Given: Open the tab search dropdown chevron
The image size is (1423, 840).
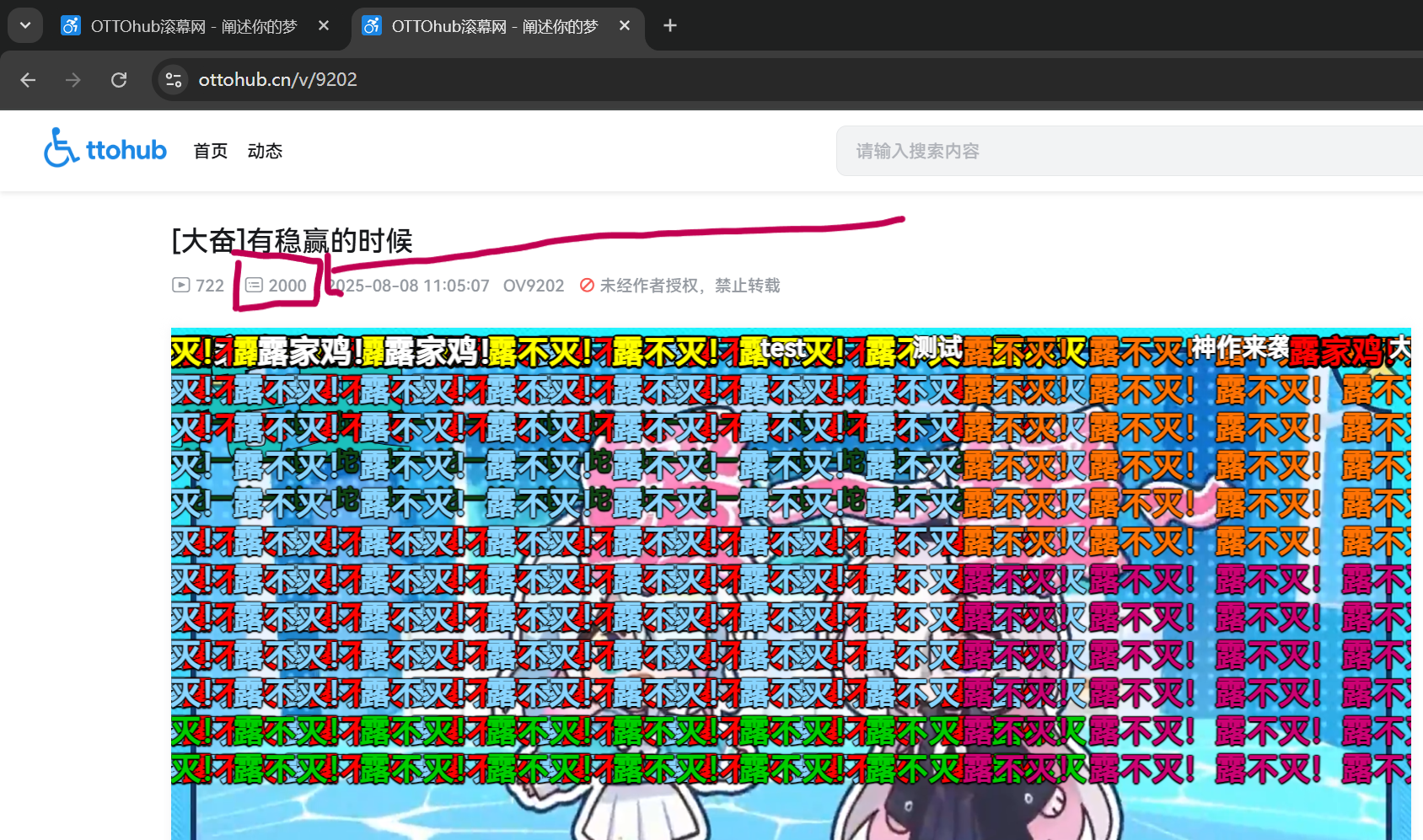Looking at the screenshot, I should point(25,25).
